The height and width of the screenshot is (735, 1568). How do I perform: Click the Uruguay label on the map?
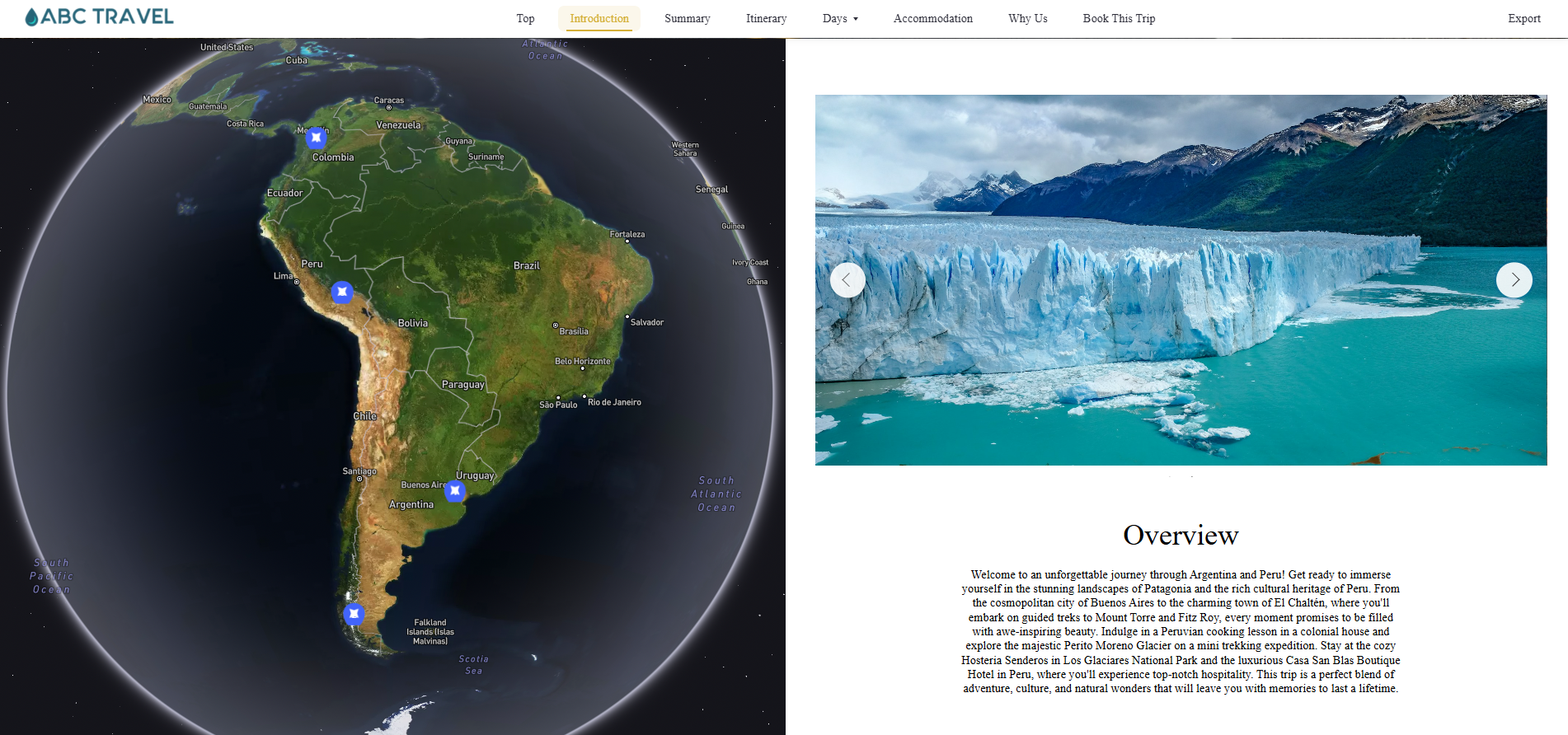[x=476, y=475]
